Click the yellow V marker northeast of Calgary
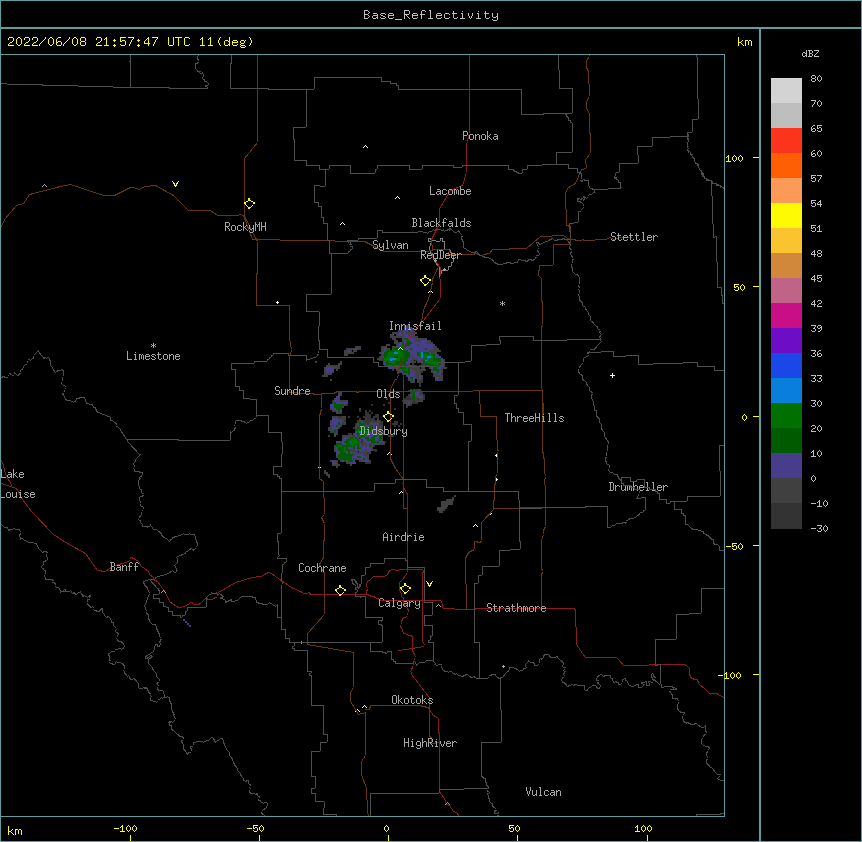The image size is (862, 842). [x=429, y=584]
